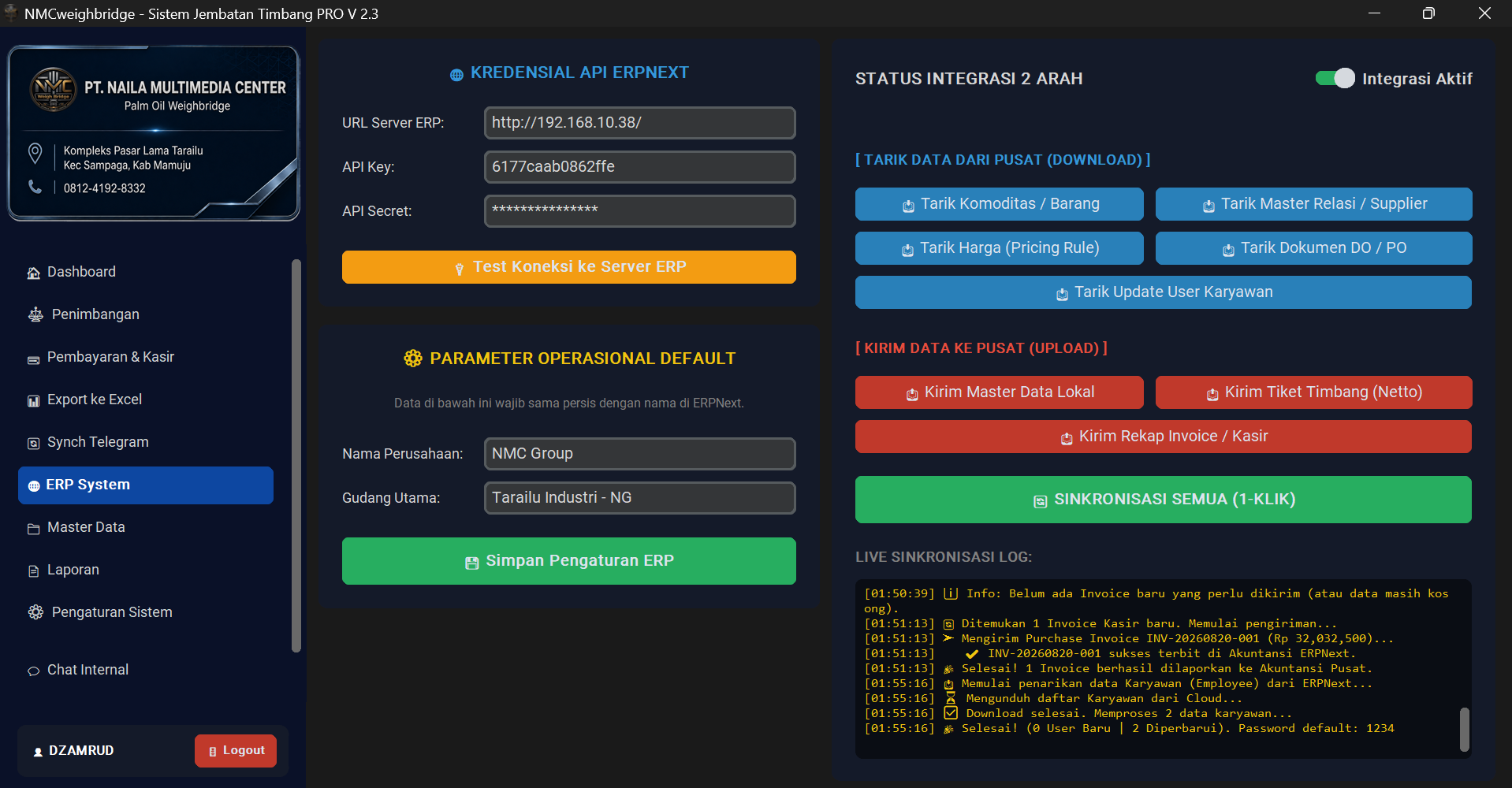
Task: Click Tarik Update User Karyawan button
Action: pos(1164,292)
